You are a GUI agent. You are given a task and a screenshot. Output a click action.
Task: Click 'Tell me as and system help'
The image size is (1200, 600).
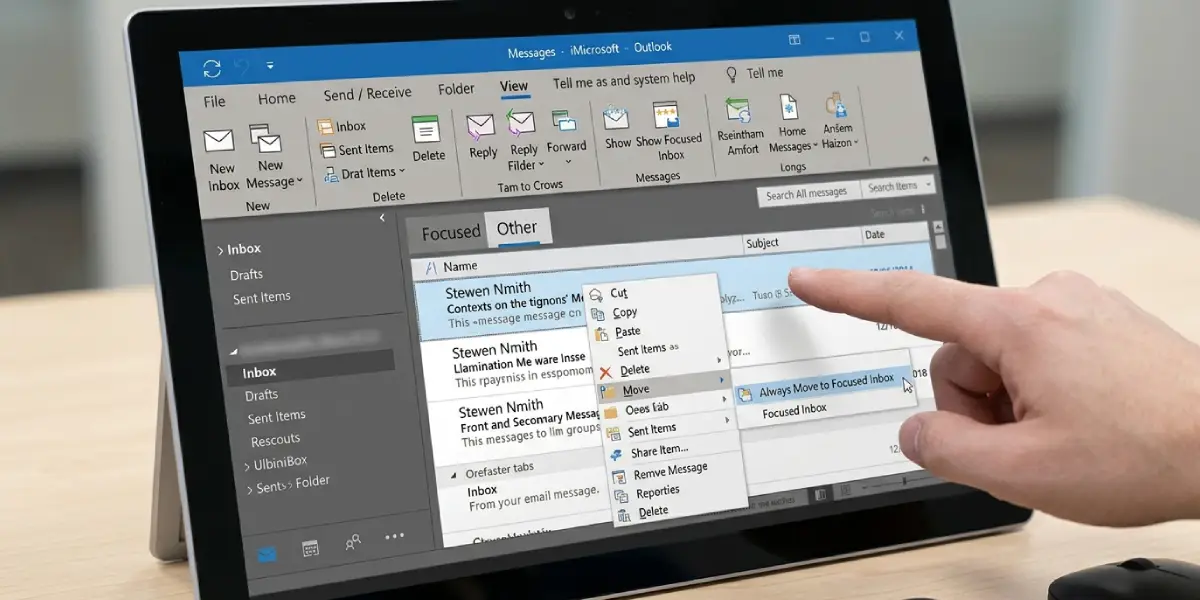coord(623,80)
